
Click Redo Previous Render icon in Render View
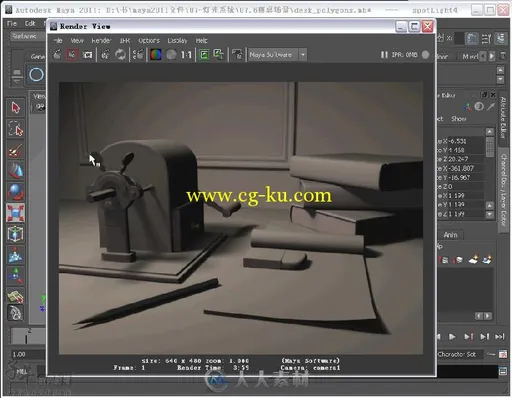pyautogui.click(x=57, y=54)
